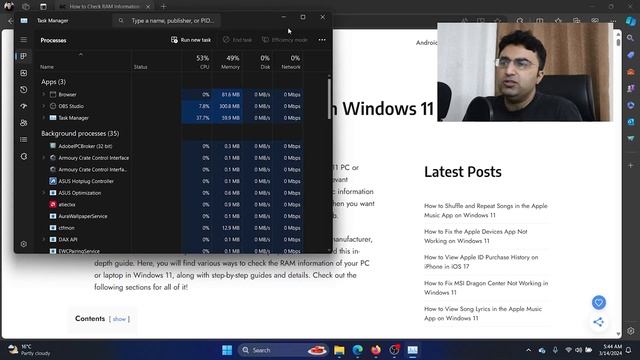This screenshot has height=360, width=640.
Task: Select the ctfmon process row
Action: pos(67,228)
